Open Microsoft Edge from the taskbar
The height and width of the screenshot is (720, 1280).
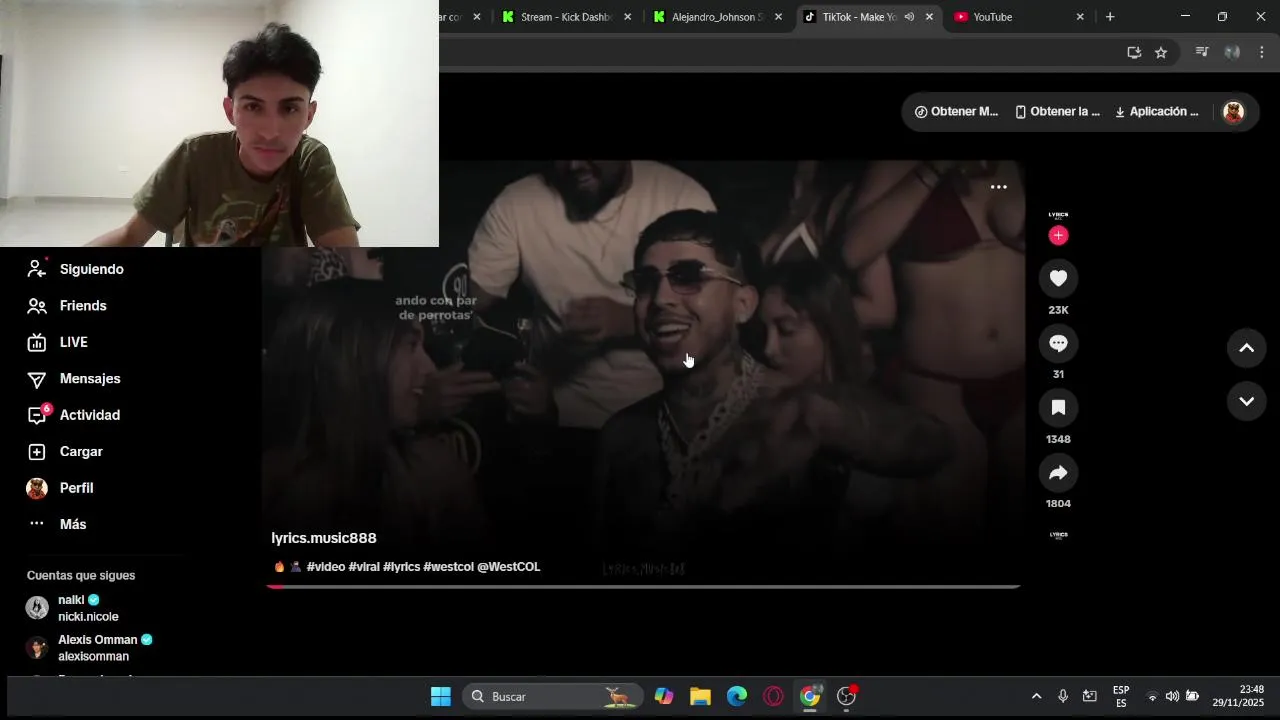point(737,697)
